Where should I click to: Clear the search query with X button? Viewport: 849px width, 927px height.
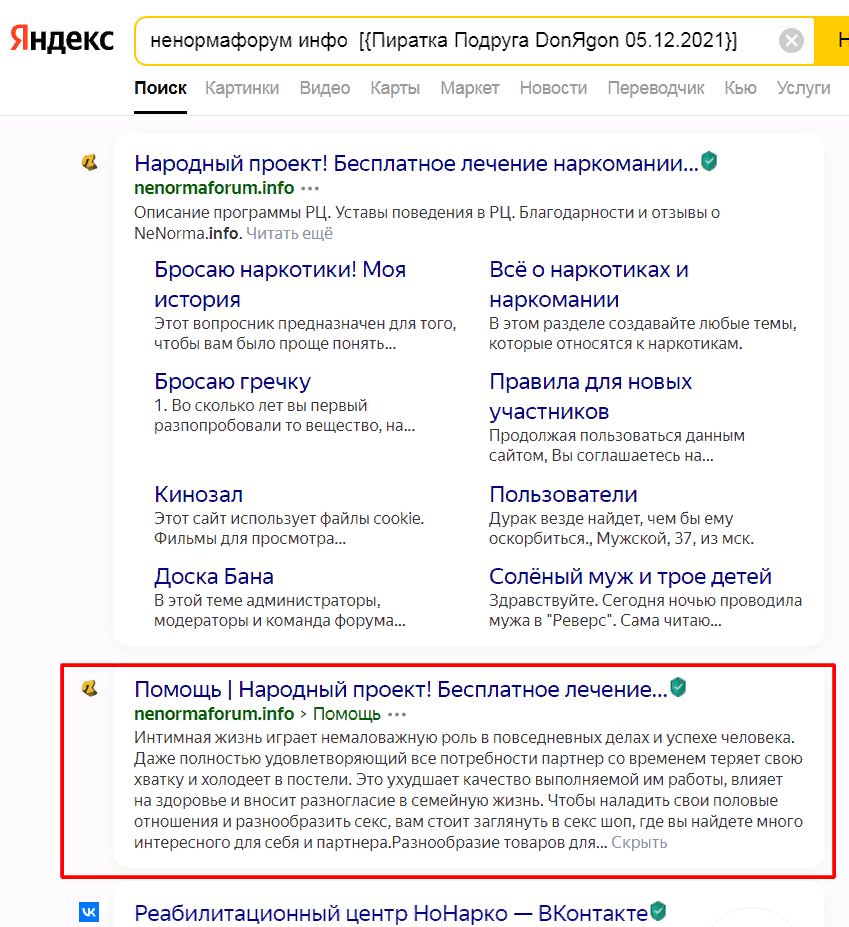pyautogui.click(x=791, y=41)
